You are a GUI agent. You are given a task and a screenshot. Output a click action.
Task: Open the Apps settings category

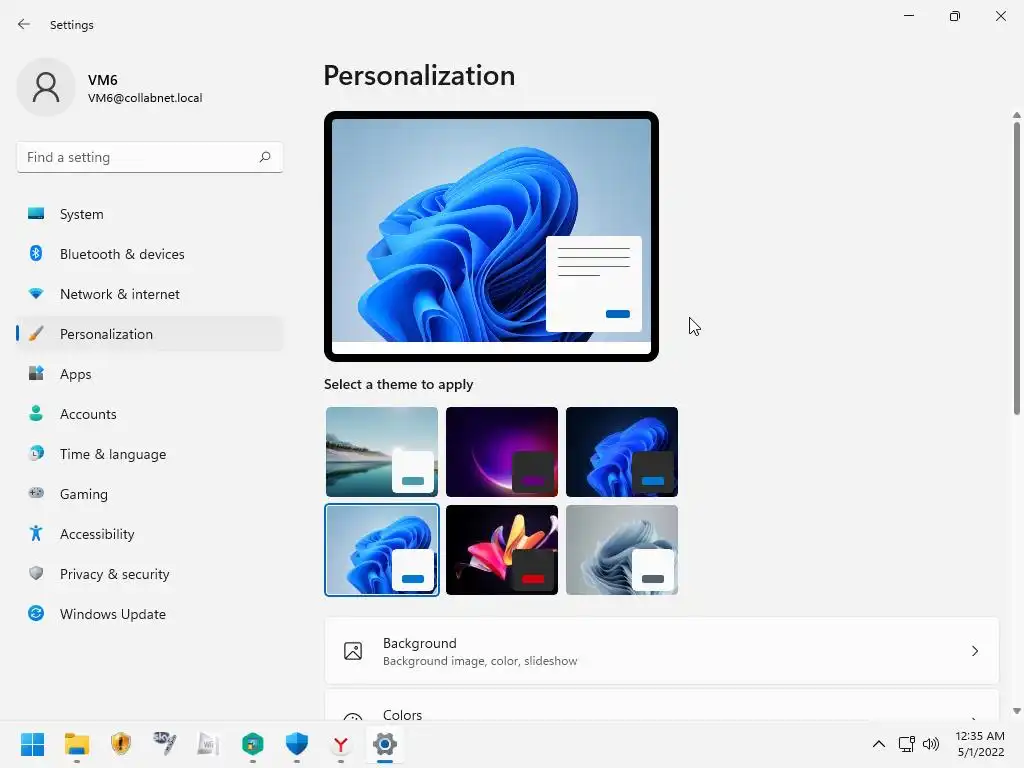coord(150,374)
